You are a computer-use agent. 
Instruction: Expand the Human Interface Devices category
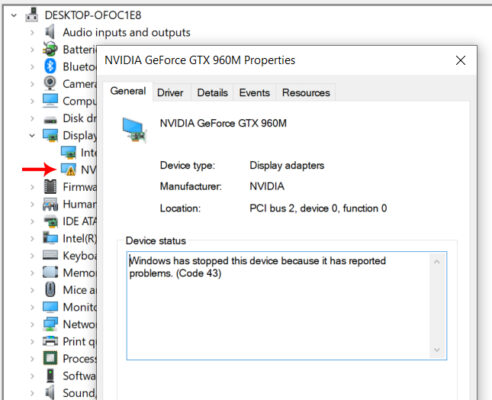[x=32, y=204]
